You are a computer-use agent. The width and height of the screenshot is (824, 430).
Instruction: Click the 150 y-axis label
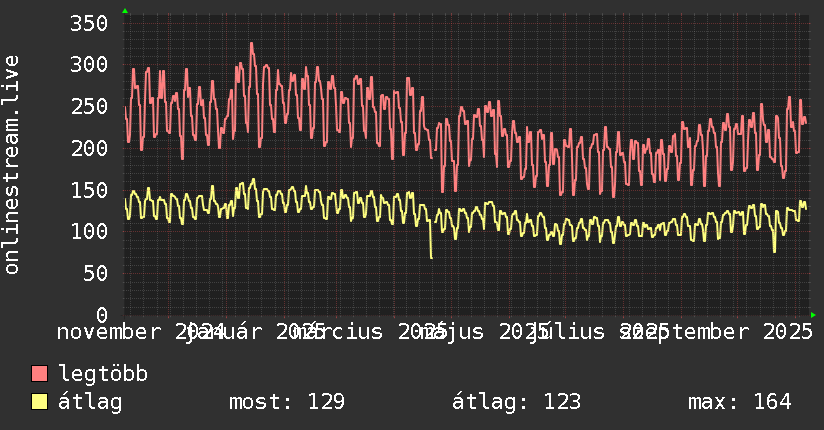coord(89,190)
